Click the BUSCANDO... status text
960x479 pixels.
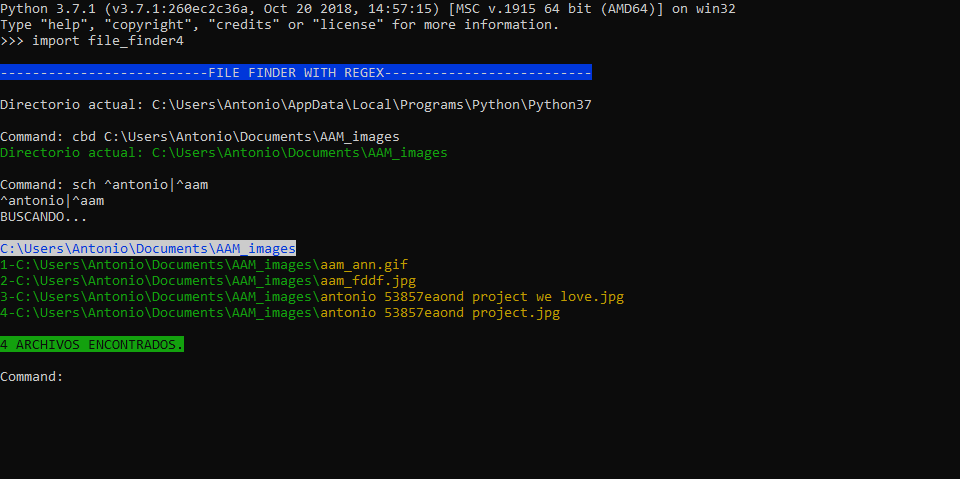(x=43, y=217)
